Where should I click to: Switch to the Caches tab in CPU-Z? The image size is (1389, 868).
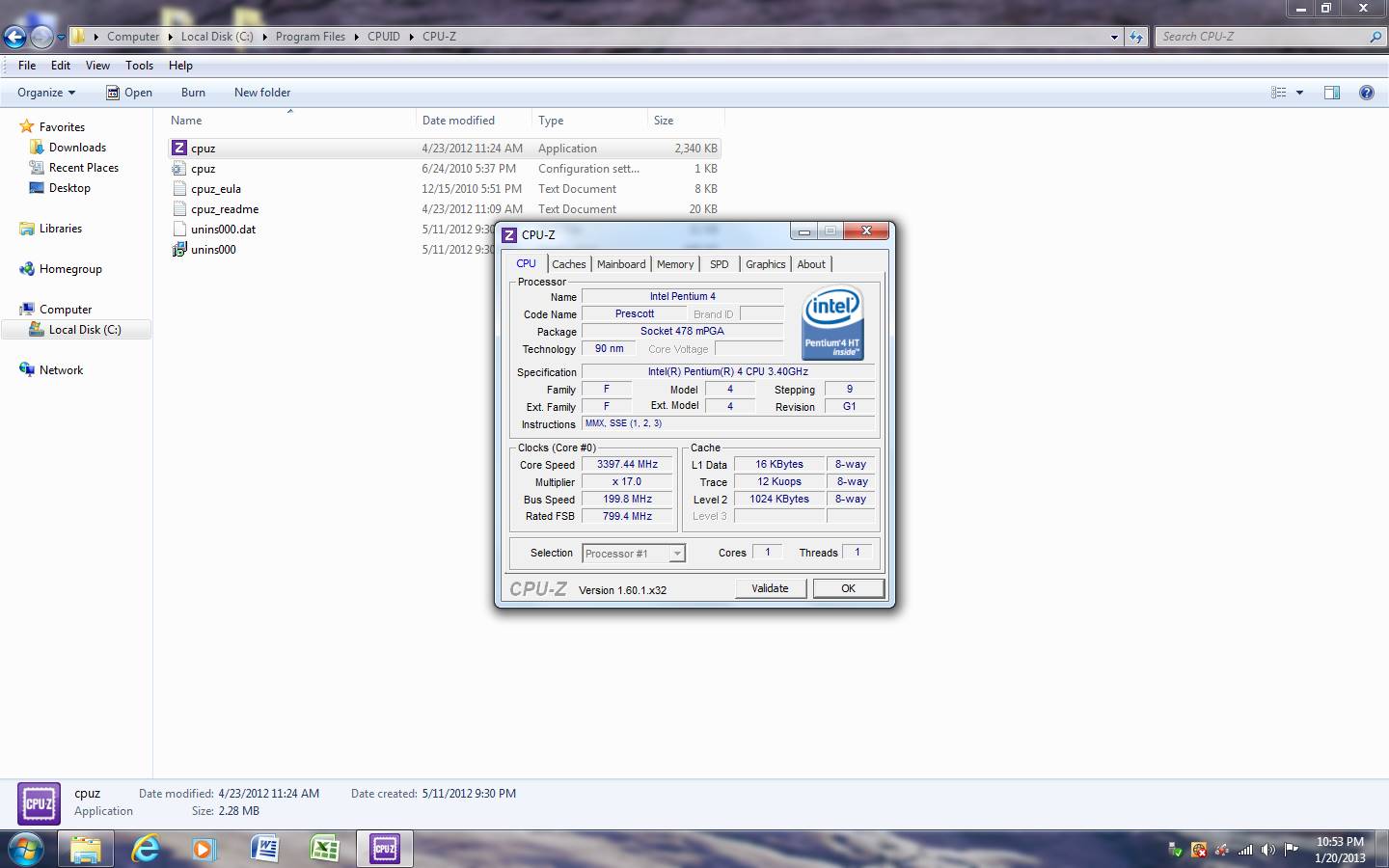[569, 264]
